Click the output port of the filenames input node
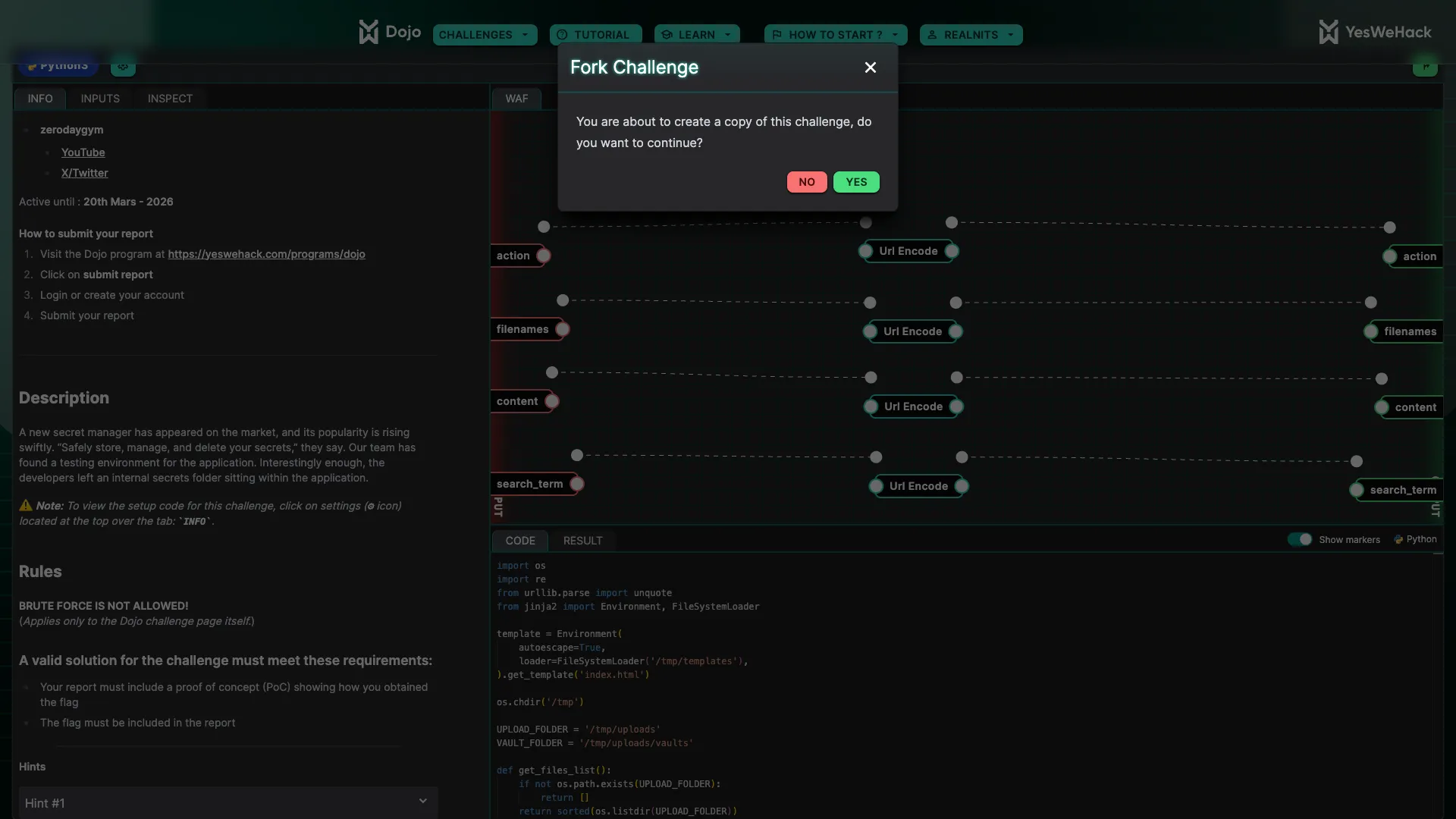 tap(563, 329)
